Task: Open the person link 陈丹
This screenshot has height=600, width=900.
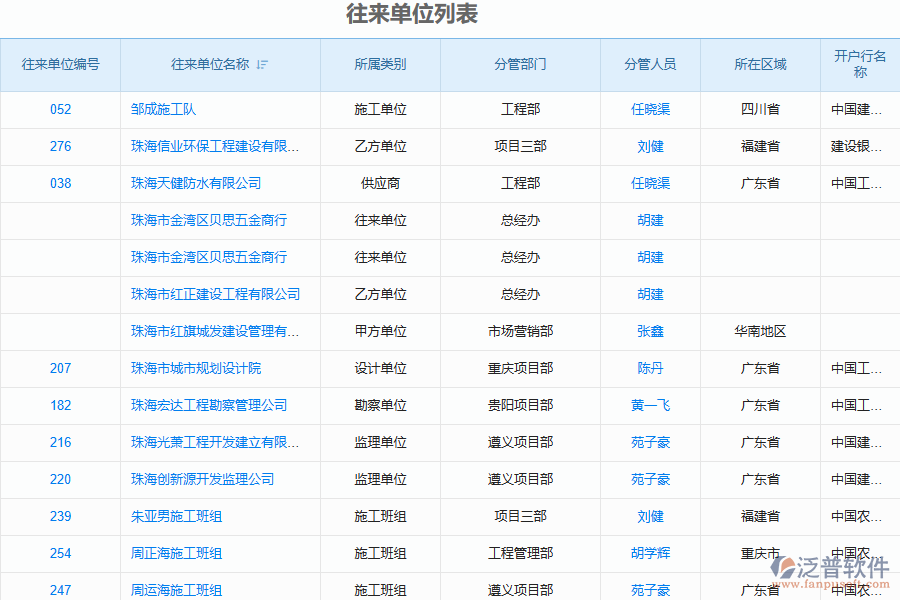Action: click(650, 368)
